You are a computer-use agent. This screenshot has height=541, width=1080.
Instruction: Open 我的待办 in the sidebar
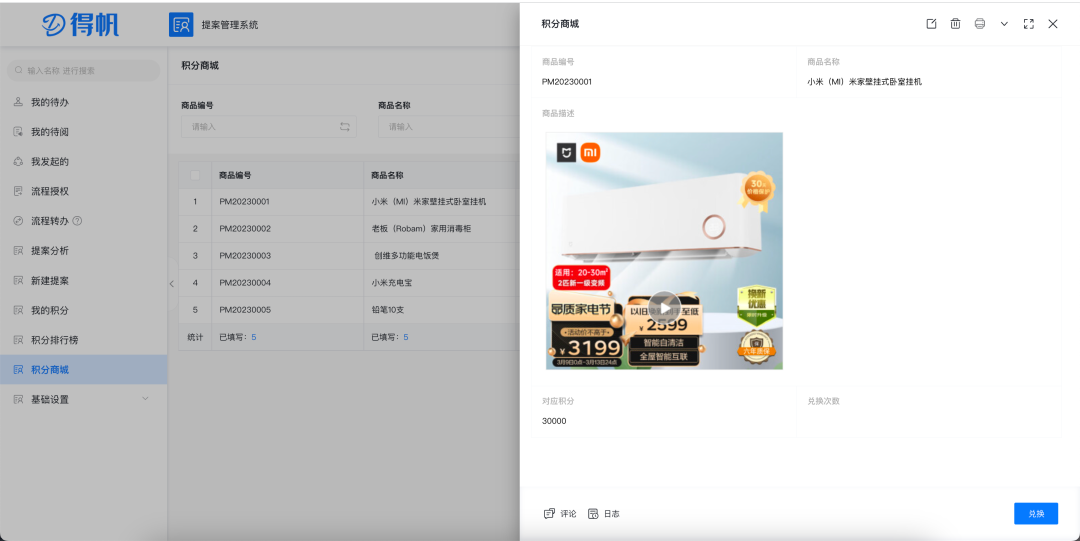(x=83, y=102)
